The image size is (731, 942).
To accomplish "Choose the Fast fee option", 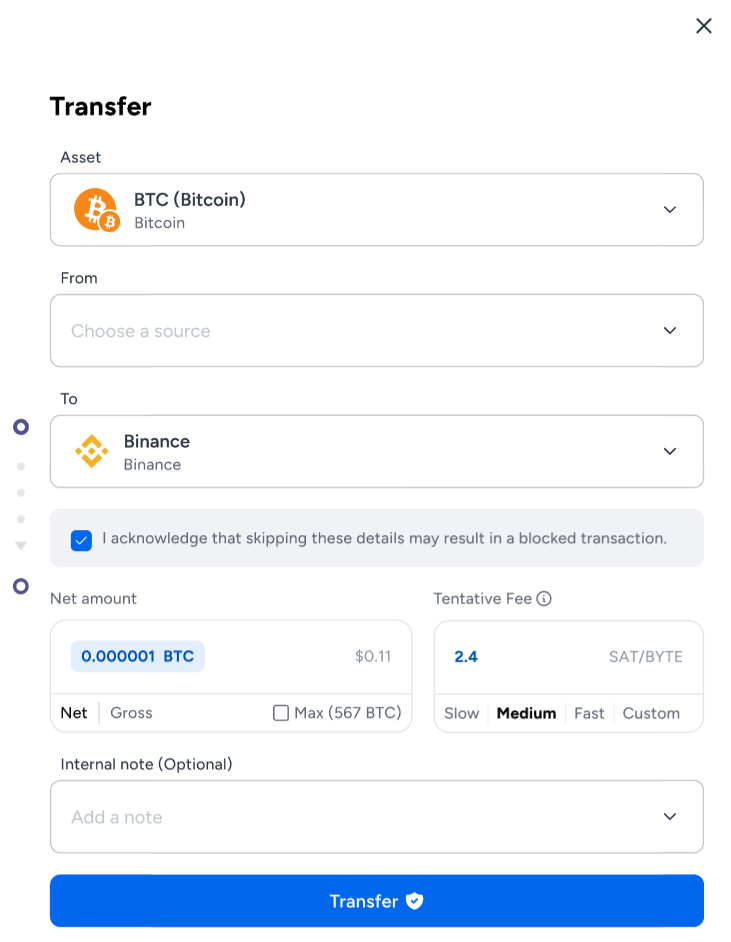I will click(589, 713).
